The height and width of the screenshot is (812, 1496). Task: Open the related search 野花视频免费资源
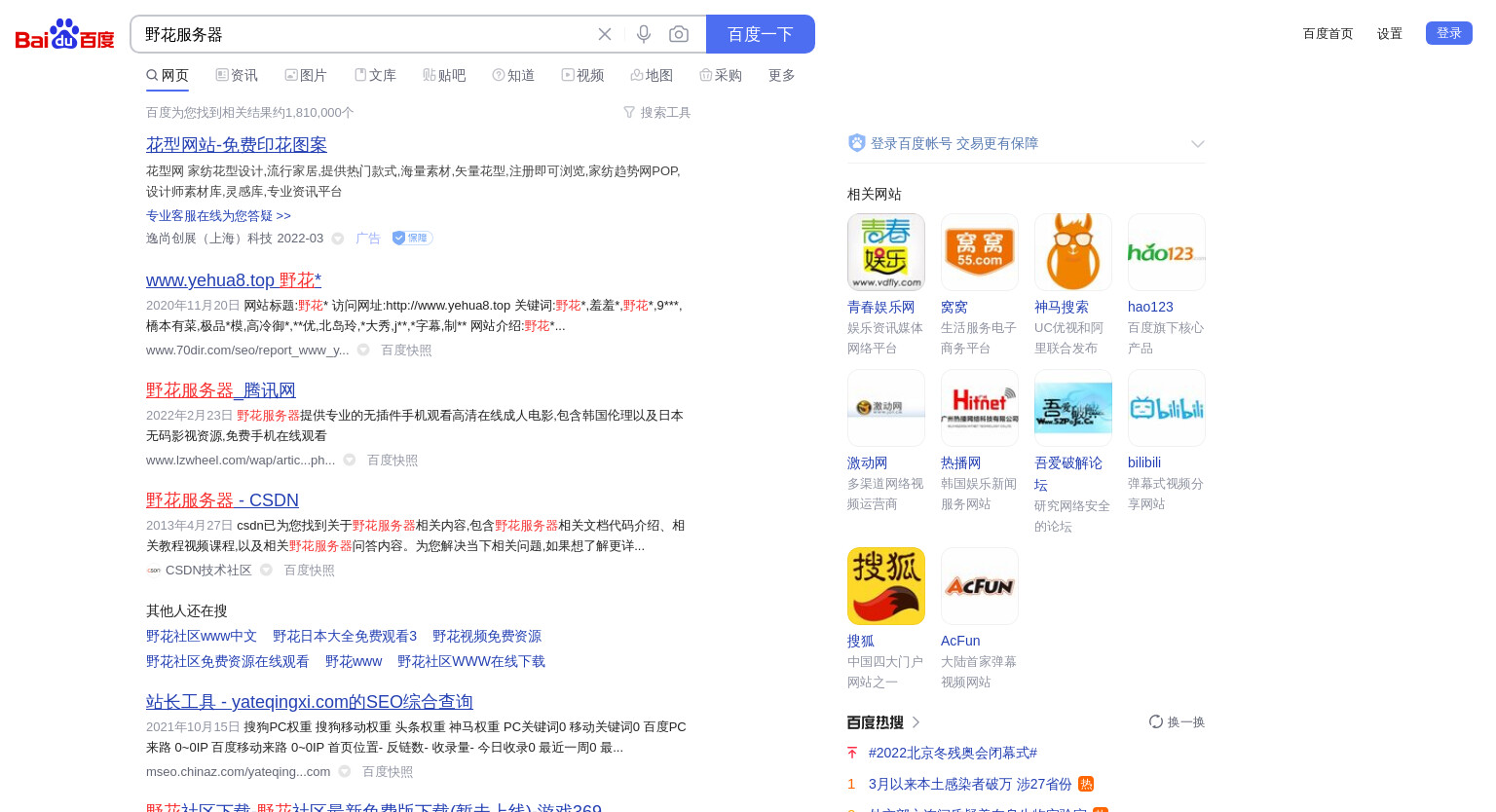(487, 636)
